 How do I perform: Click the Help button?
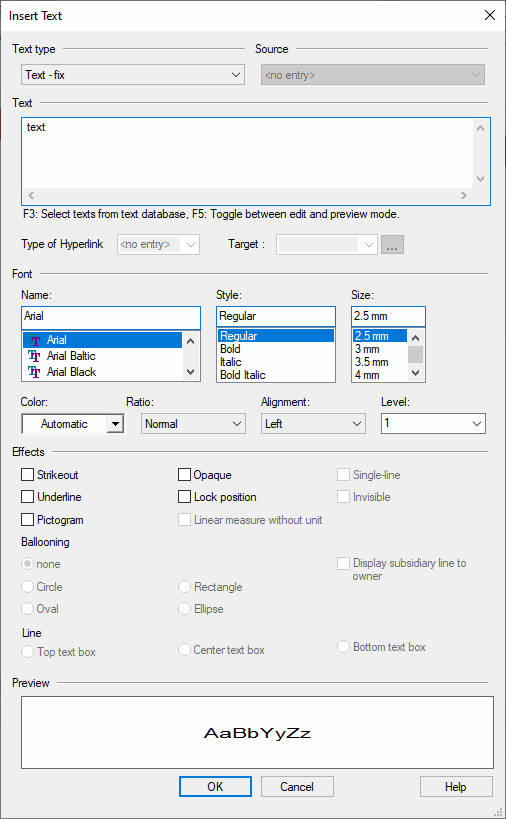(456, 787)
